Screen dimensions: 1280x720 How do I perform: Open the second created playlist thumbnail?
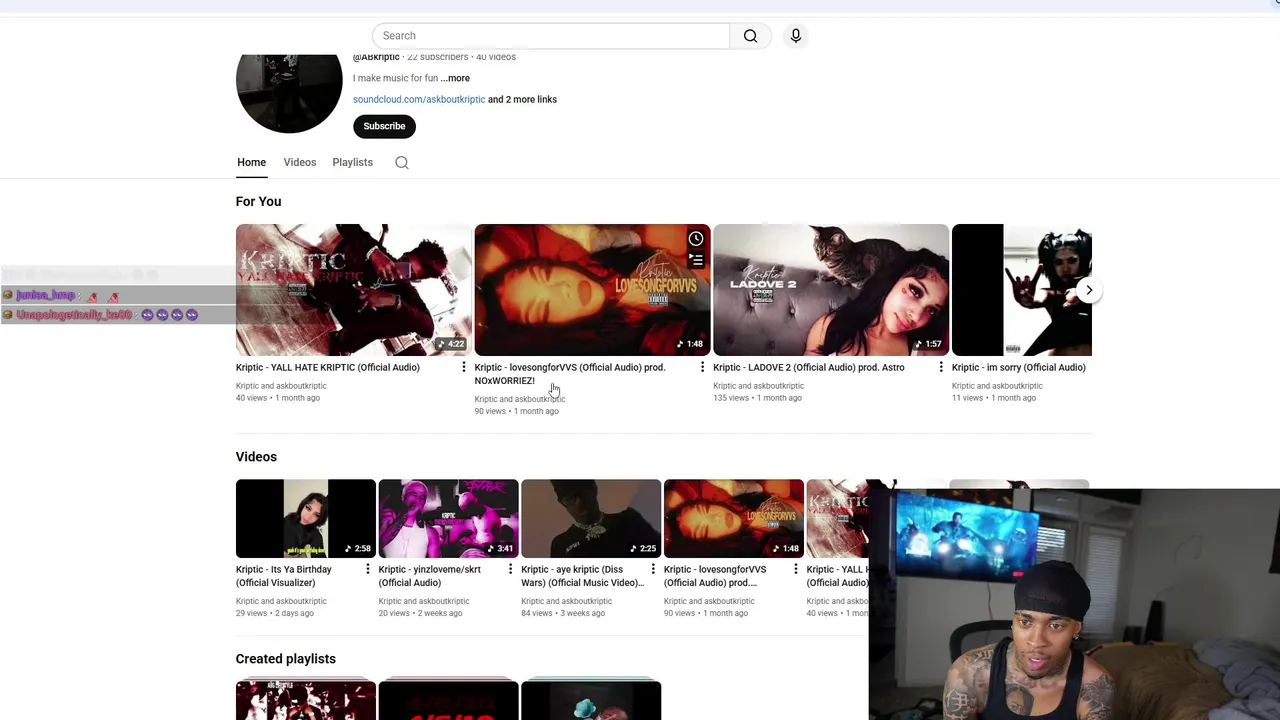(448, 700)
